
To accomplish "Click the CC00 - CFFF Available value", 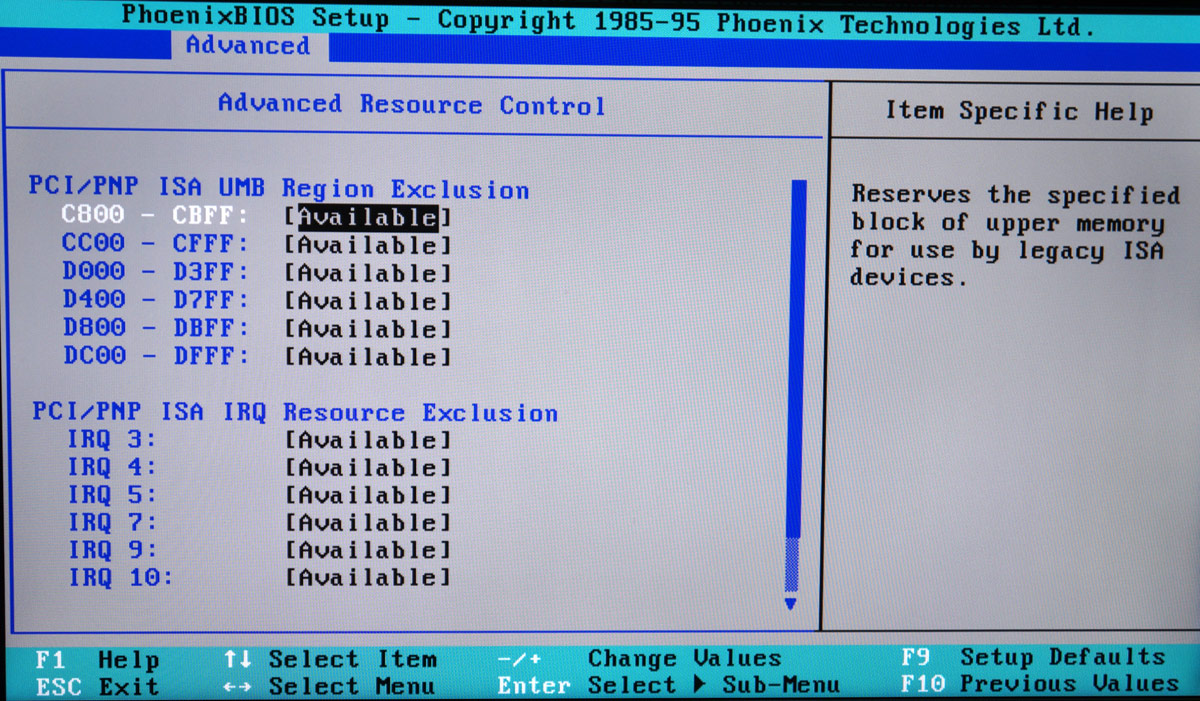I will 367,245.
